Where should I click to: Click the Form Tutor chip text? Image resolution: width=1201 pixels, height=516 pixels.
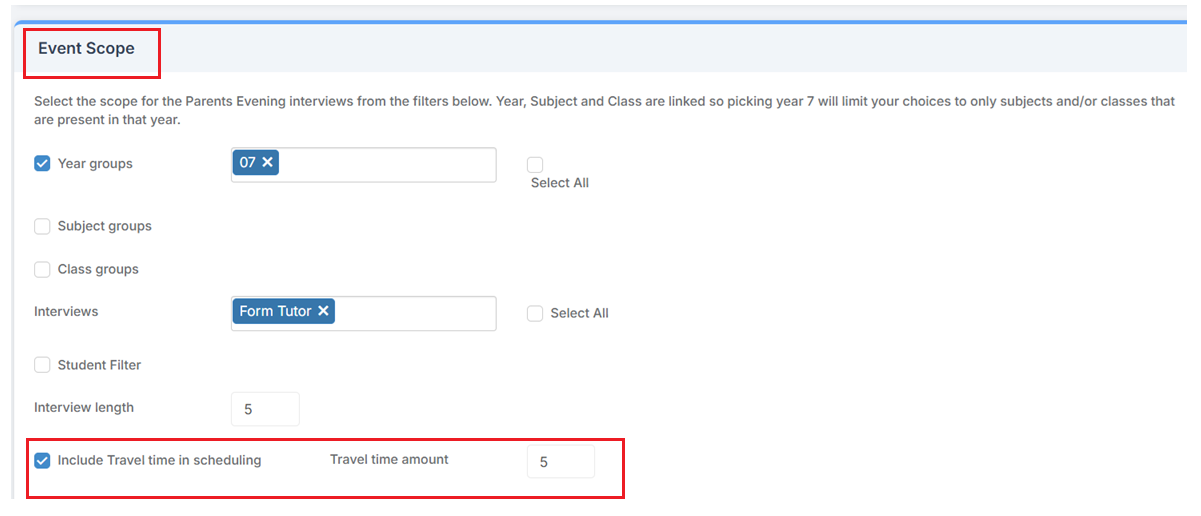point(275,311)
